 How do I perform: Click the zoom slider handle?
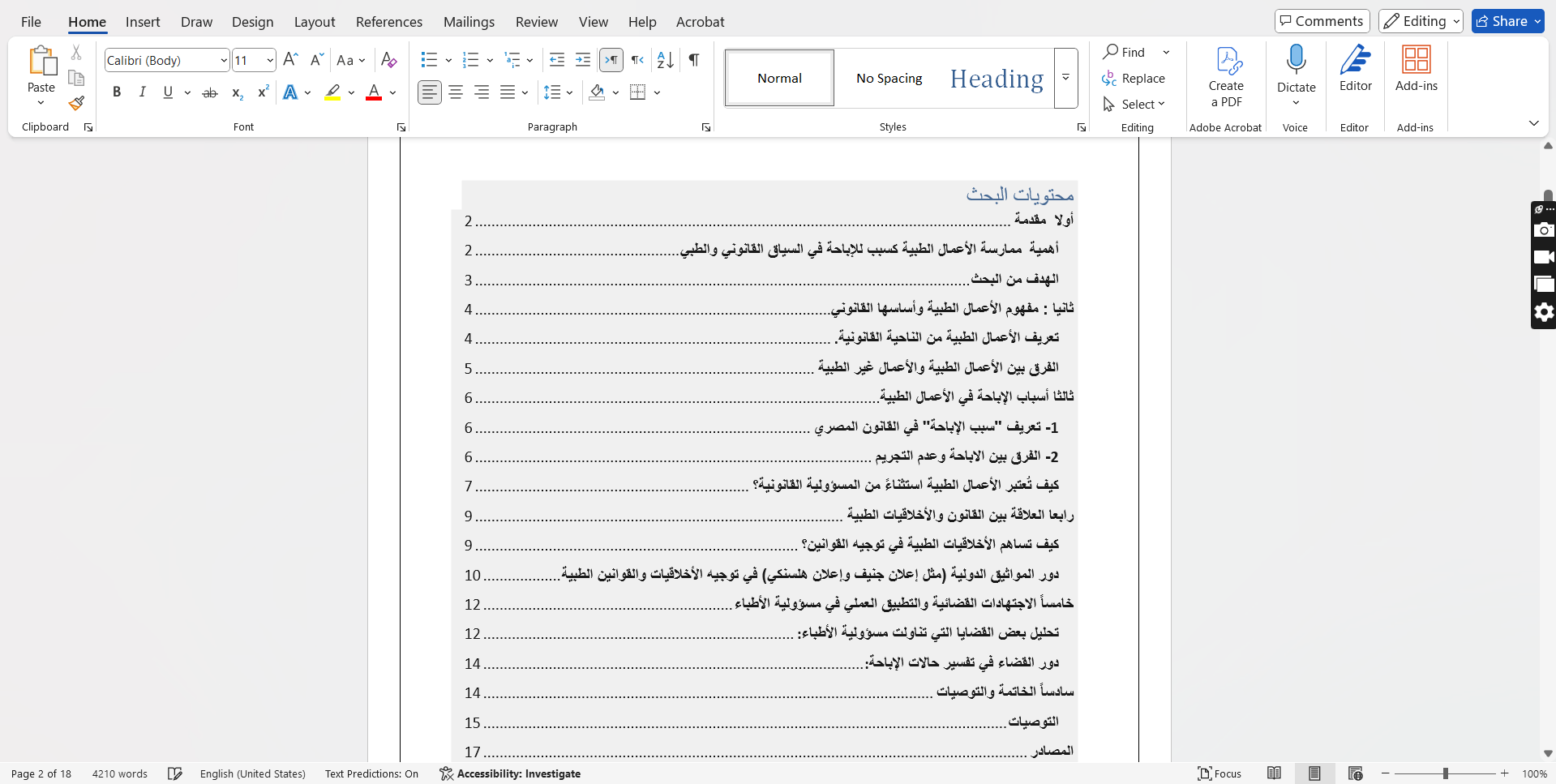pyautogui.click(x=1446, y=773)
